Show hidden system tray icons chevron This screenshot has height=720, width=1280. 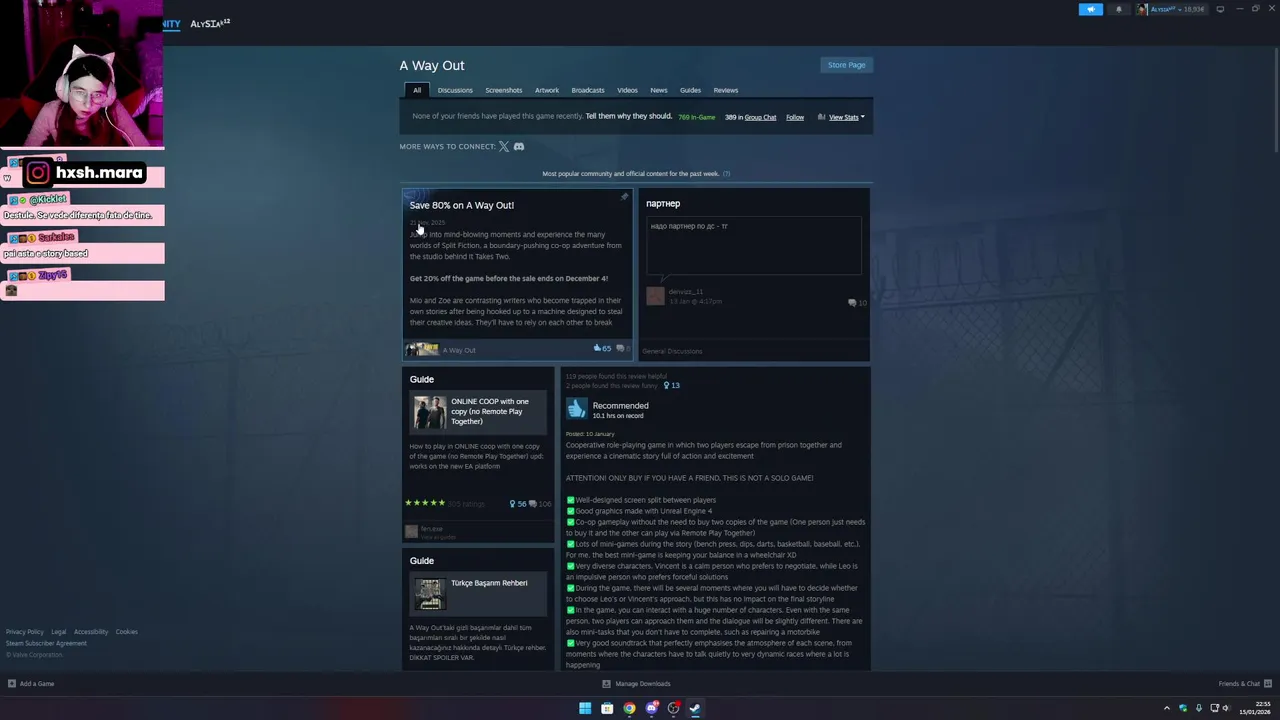(1166, 708)
